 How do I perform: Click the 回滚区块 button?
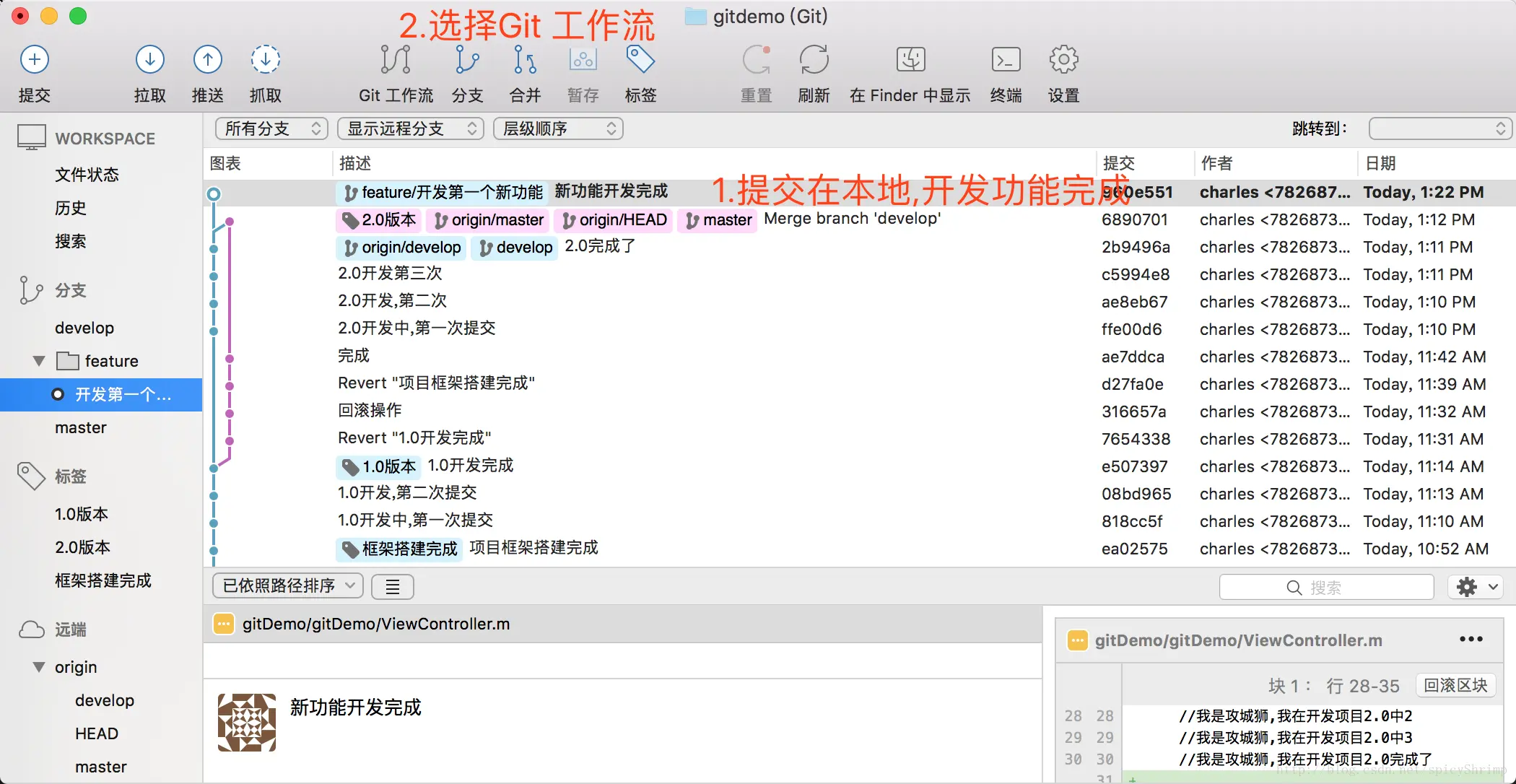[1455, 685]
